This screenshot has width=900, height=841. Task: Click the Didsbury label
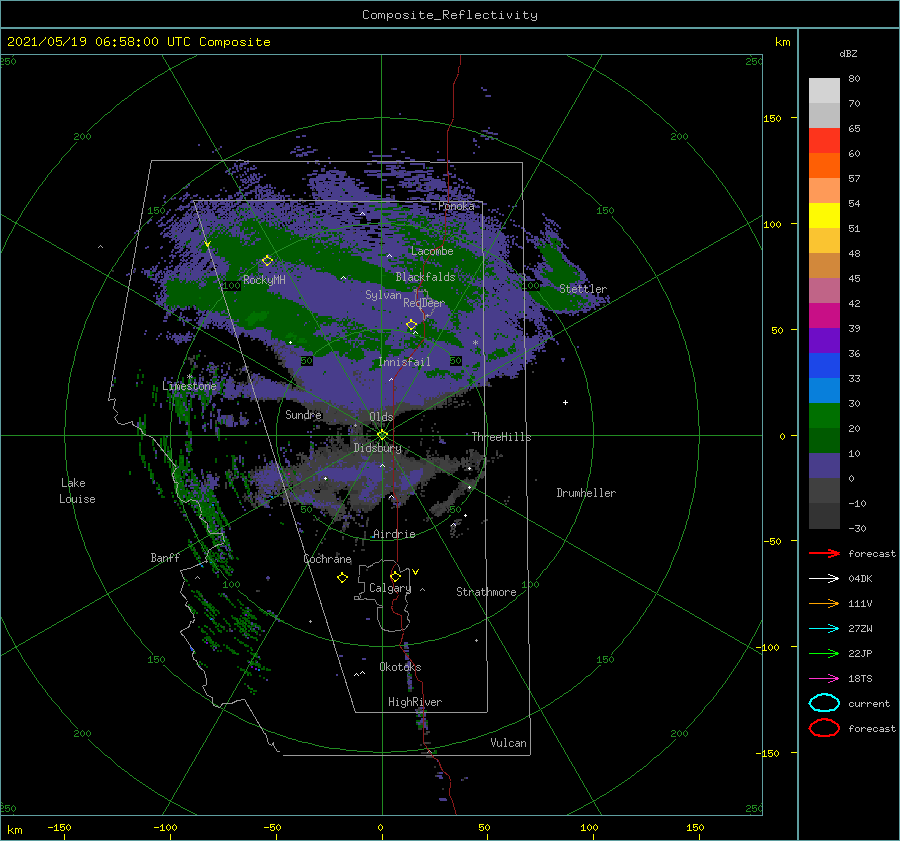[x=377, y=448]
